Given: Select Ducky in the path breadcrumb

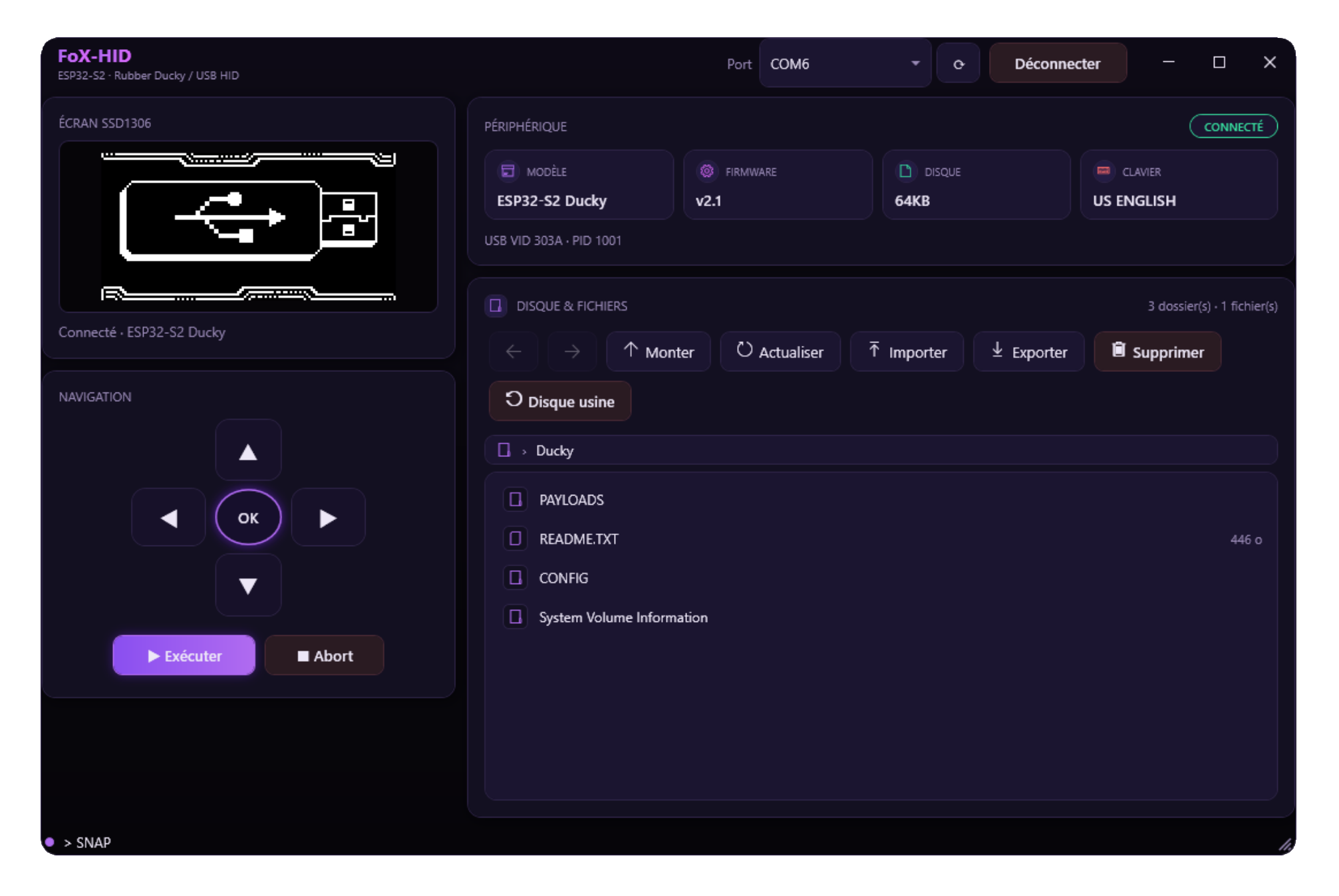Looking at the screenshot, I should tap(555, 451).
